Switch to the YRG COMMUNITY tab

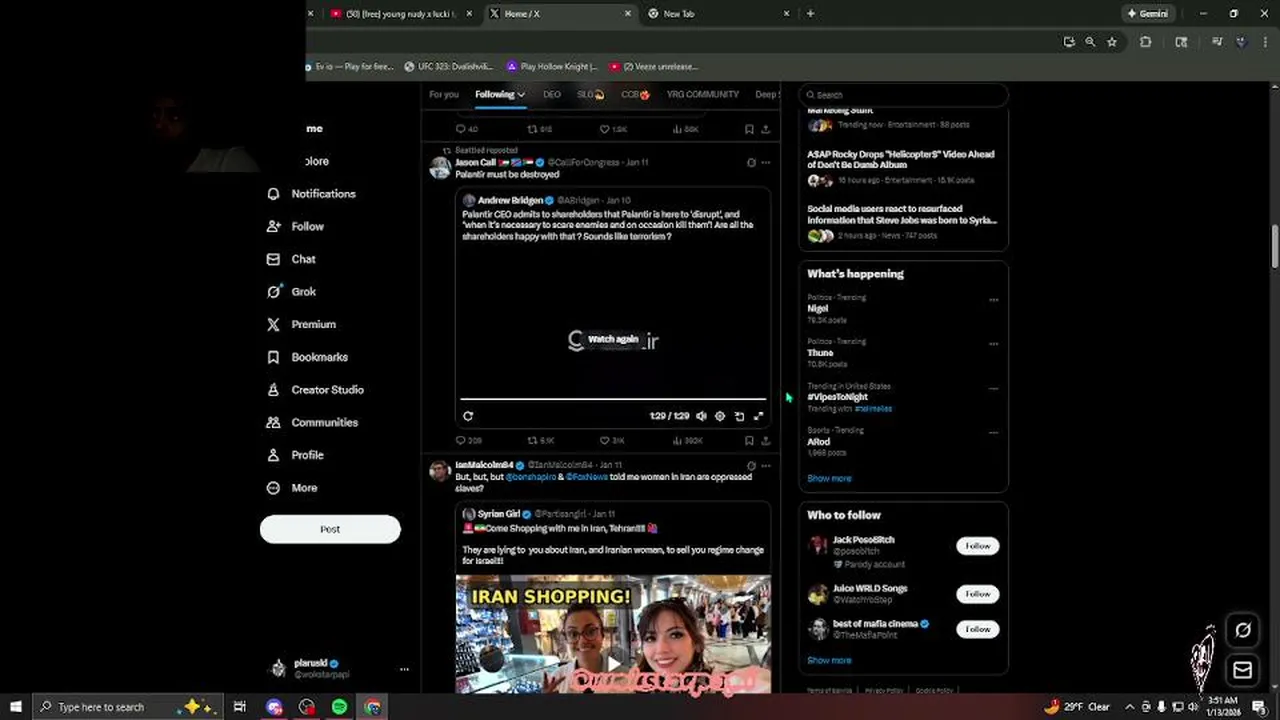pos(703,95)
